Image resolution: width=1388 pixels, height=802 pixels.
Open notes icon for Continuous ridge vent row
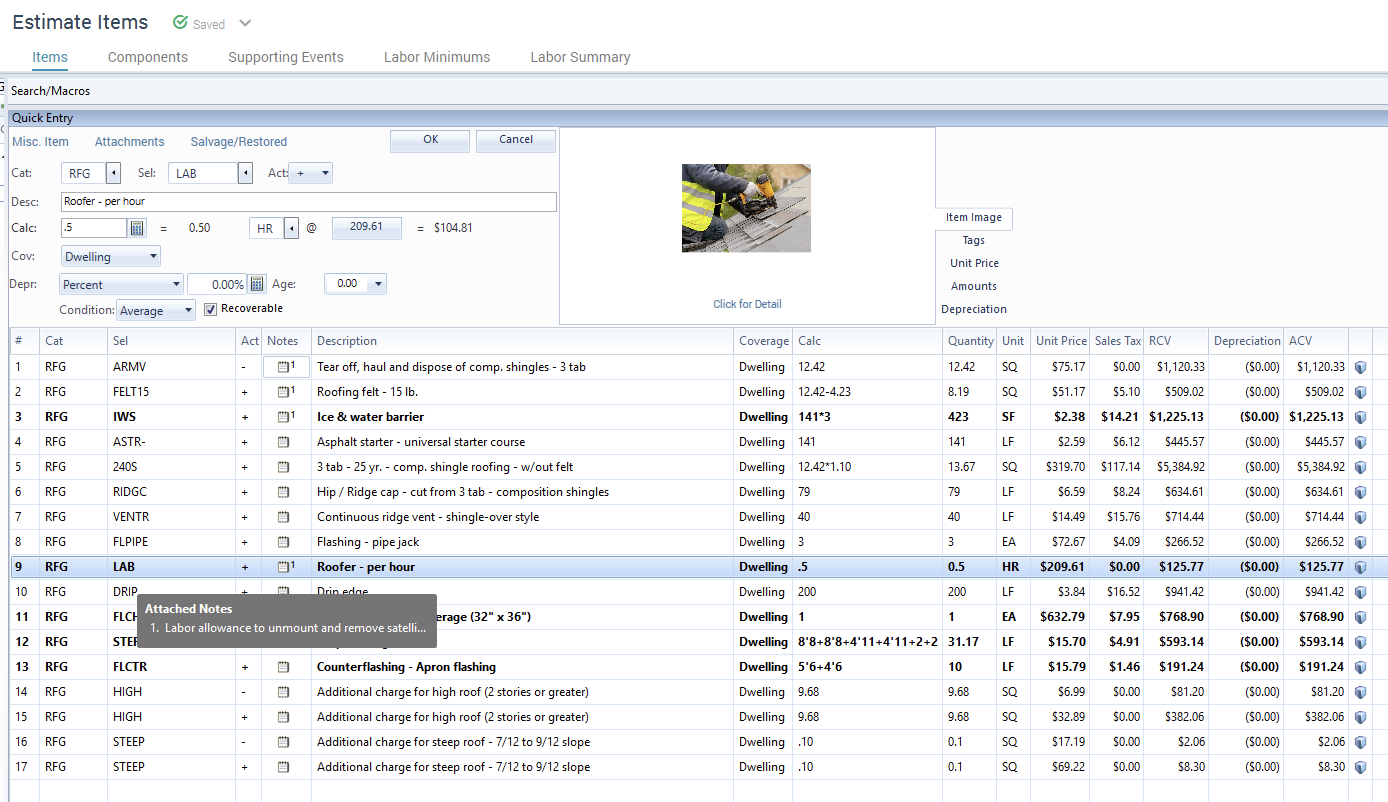tap(283, 517)
